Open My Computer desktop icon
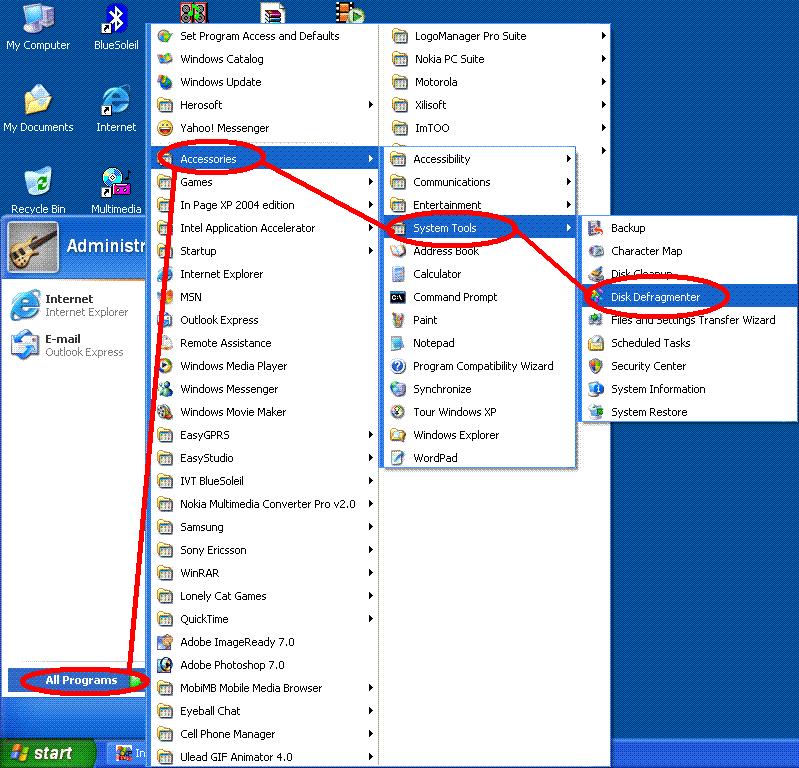 38,25
